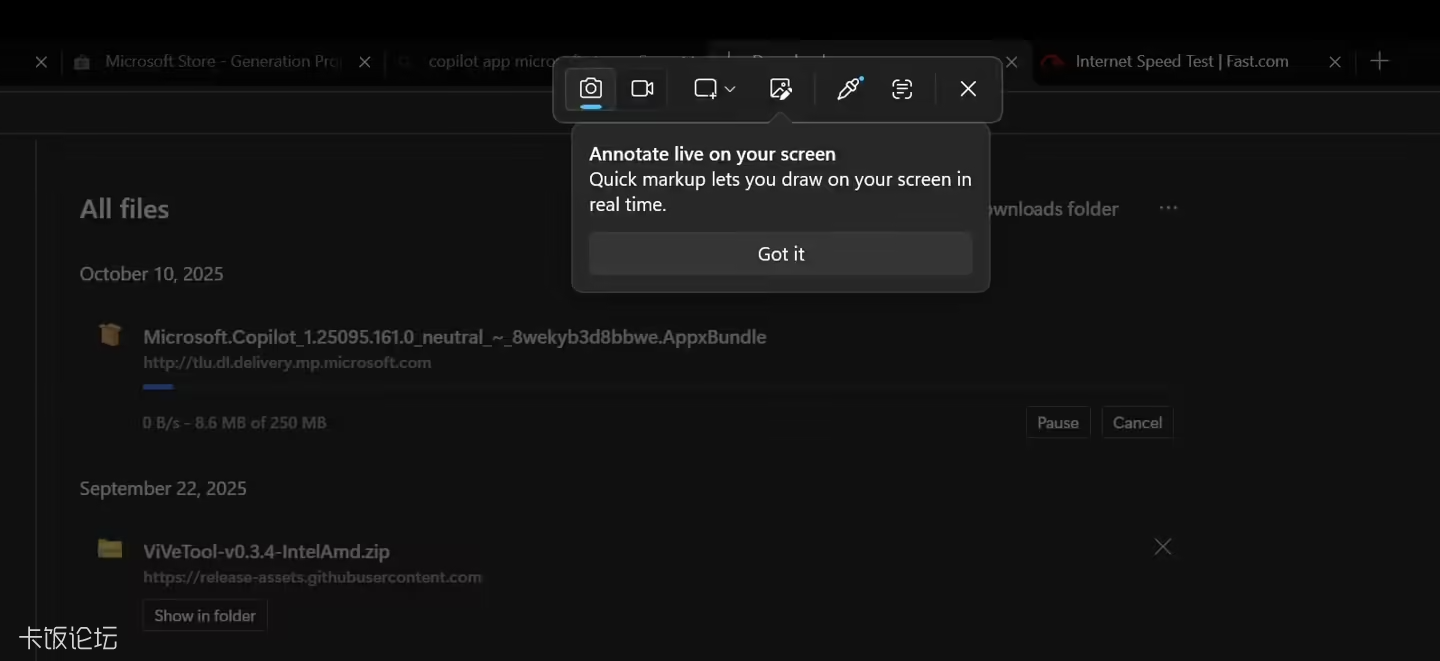The height and width of the screenshot is (661, 1440).
Task: Switch to video recording mode
Action: point(642,89)
